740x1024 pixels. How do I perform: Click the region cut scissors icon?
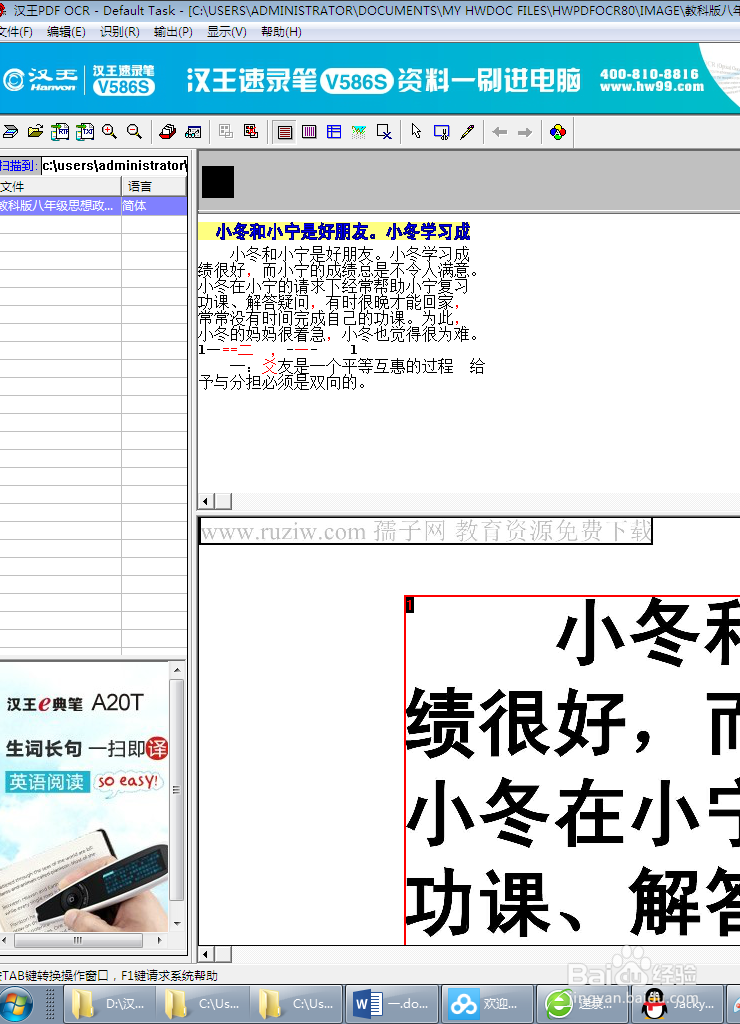[442, 132]
